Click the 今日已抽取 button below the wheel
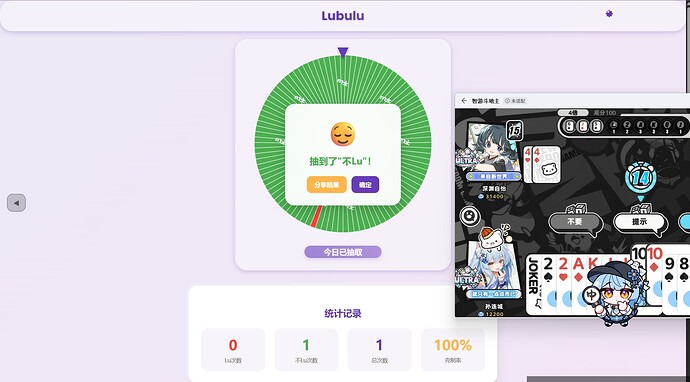Screen dimensions: 690x382 coord(343,252)
